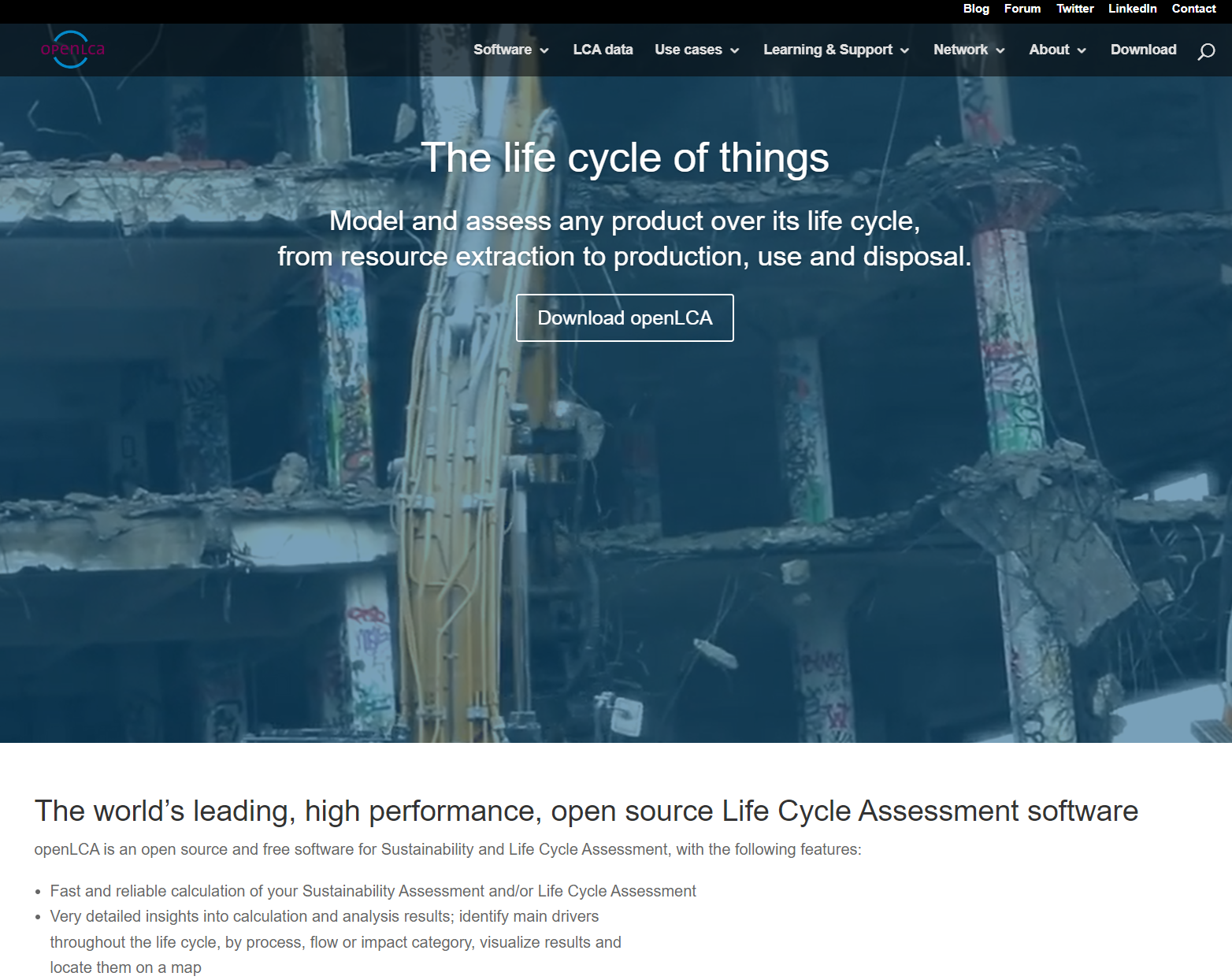Image resolution: width=1232 pixels, height=980 pixels.
Task: Expand the Software menu chevron
Action: click(544, 50)
